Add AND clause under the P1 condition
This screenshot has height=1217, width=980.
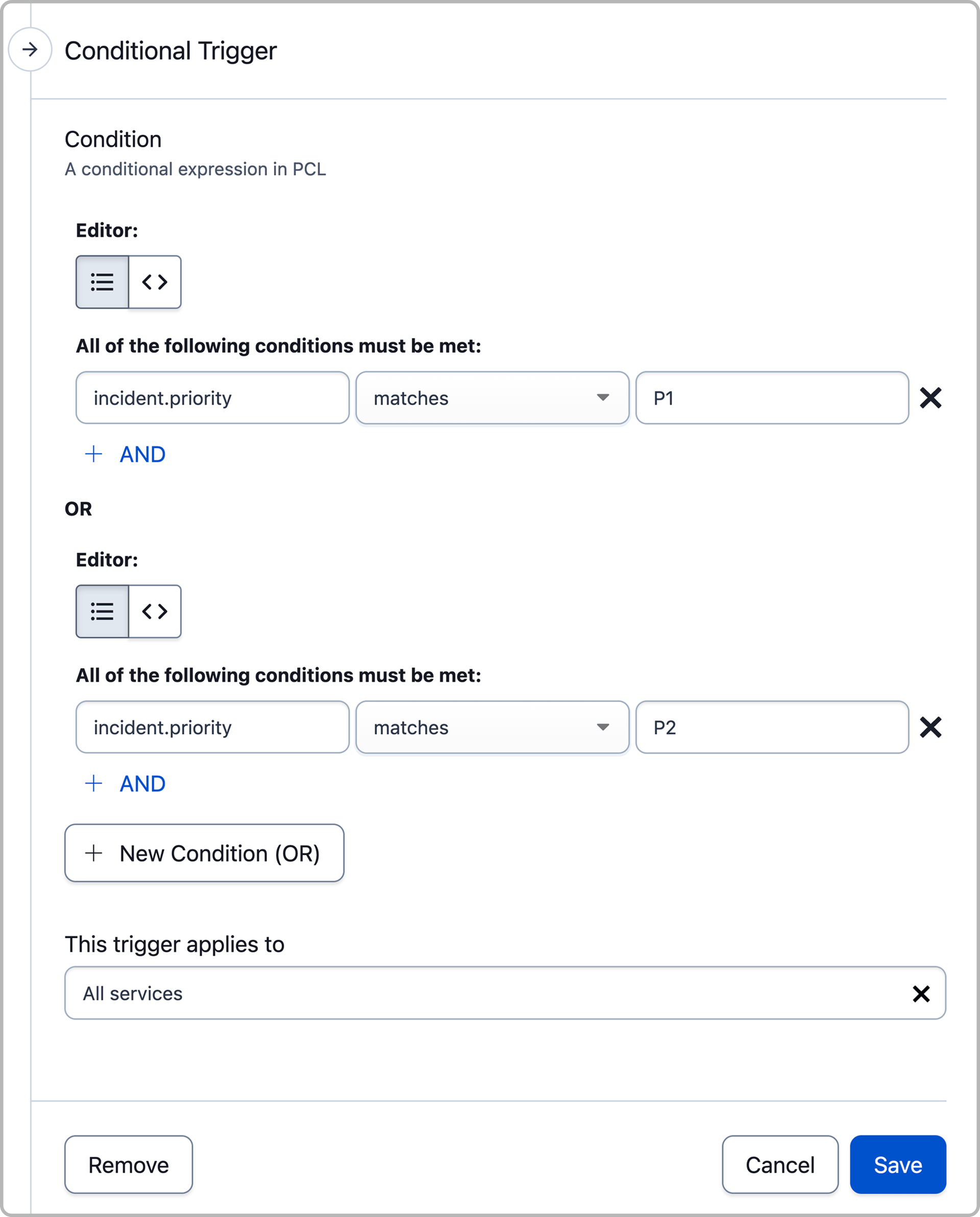(x=126, y=455)
